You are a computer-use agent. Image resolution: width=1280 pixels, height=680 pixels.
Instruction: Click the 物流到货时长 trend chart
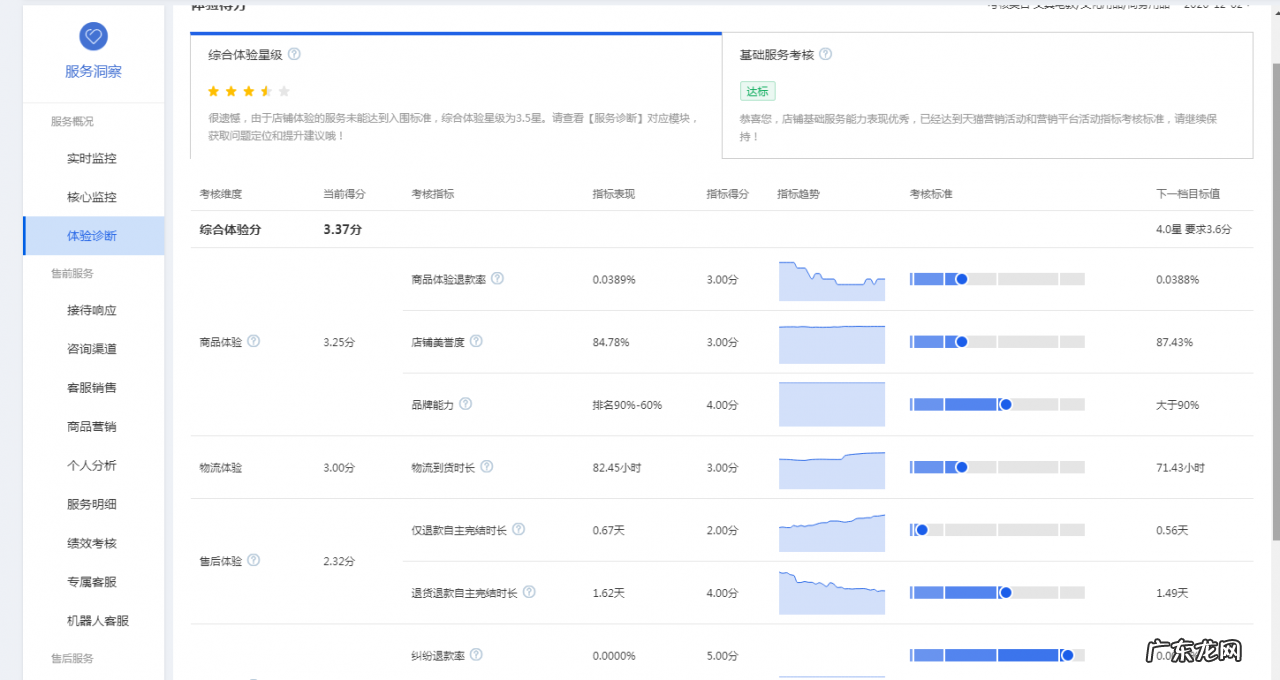[831, 470]
